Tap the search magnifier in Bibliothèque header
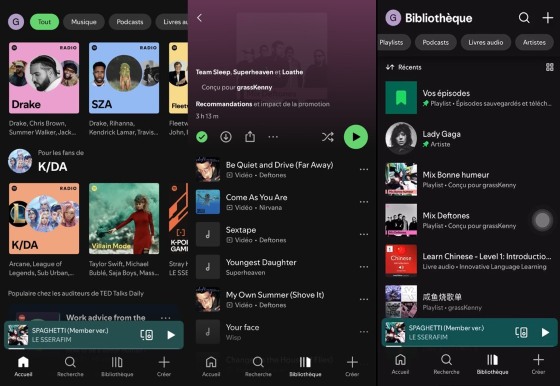This screenshot has width=560, height=386. point(524,17)
